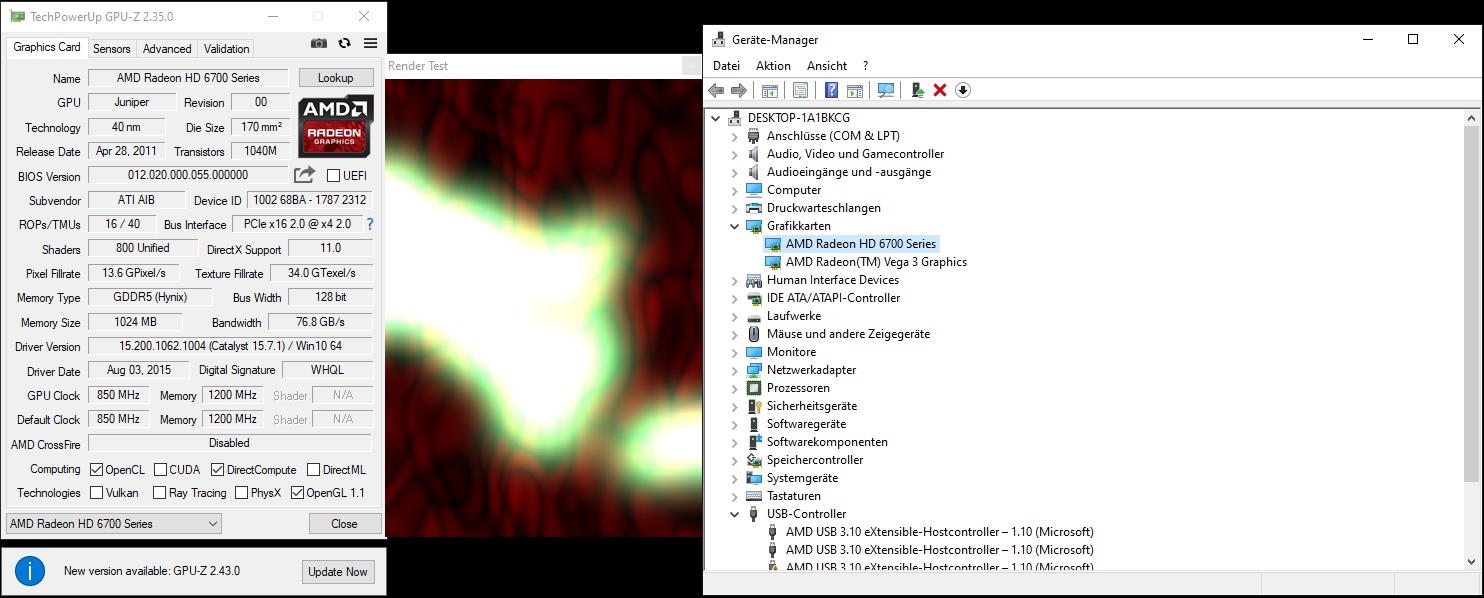Image resolution: width=1484 pixels, height=598 pixels.
Task: Click the Druckwarteschlangen printer icon
Action: [x=754, y=208]
